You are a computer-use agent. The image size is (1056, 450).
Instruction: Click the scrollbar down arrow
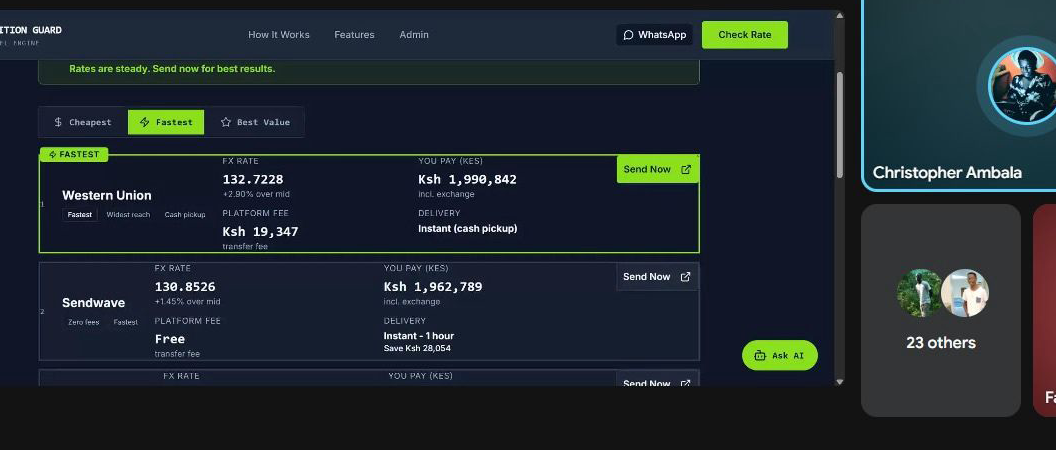(839, 381)
